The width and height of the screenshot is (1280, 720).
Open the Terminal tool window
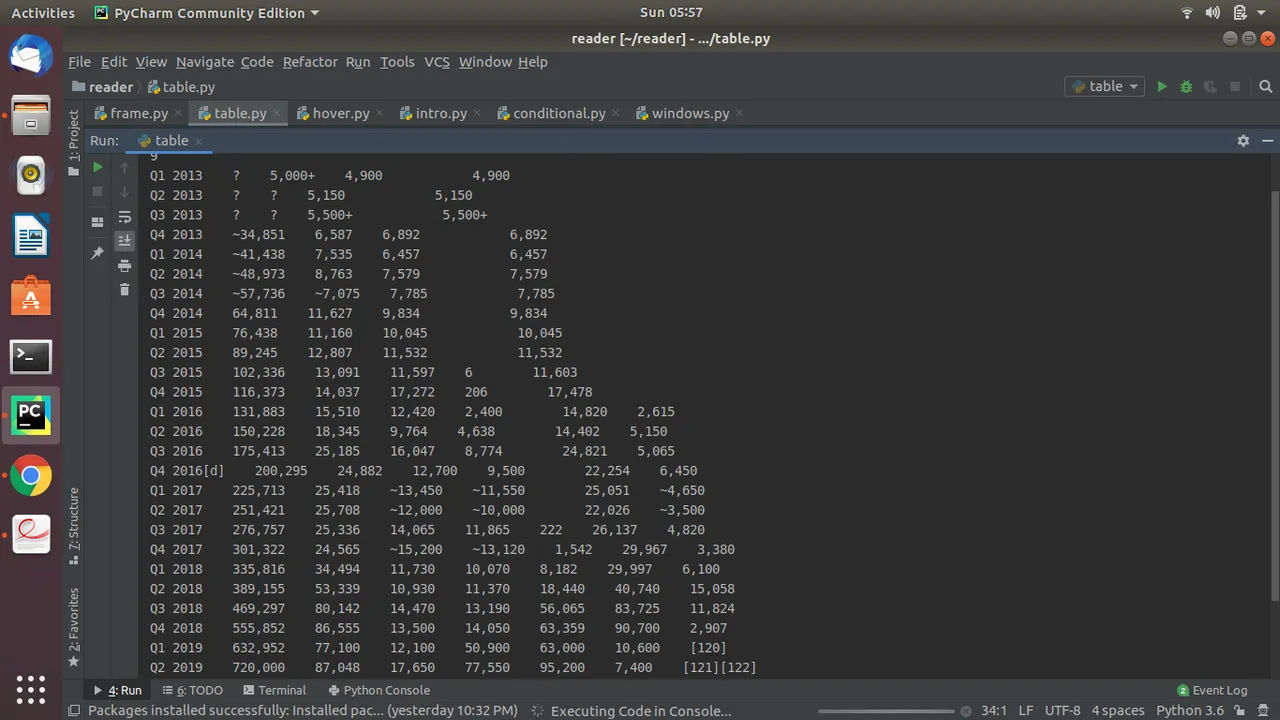tap(274, 690)
